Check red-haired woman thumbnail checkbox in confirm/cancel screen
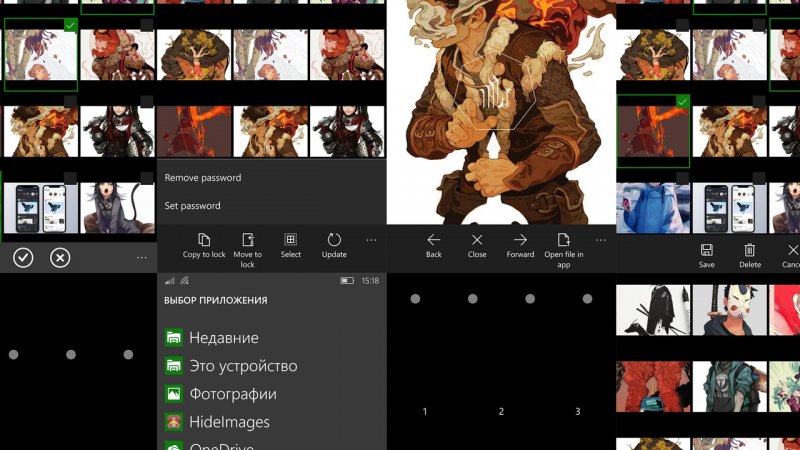This screenshot has height=450, width=800. point(147,25)
